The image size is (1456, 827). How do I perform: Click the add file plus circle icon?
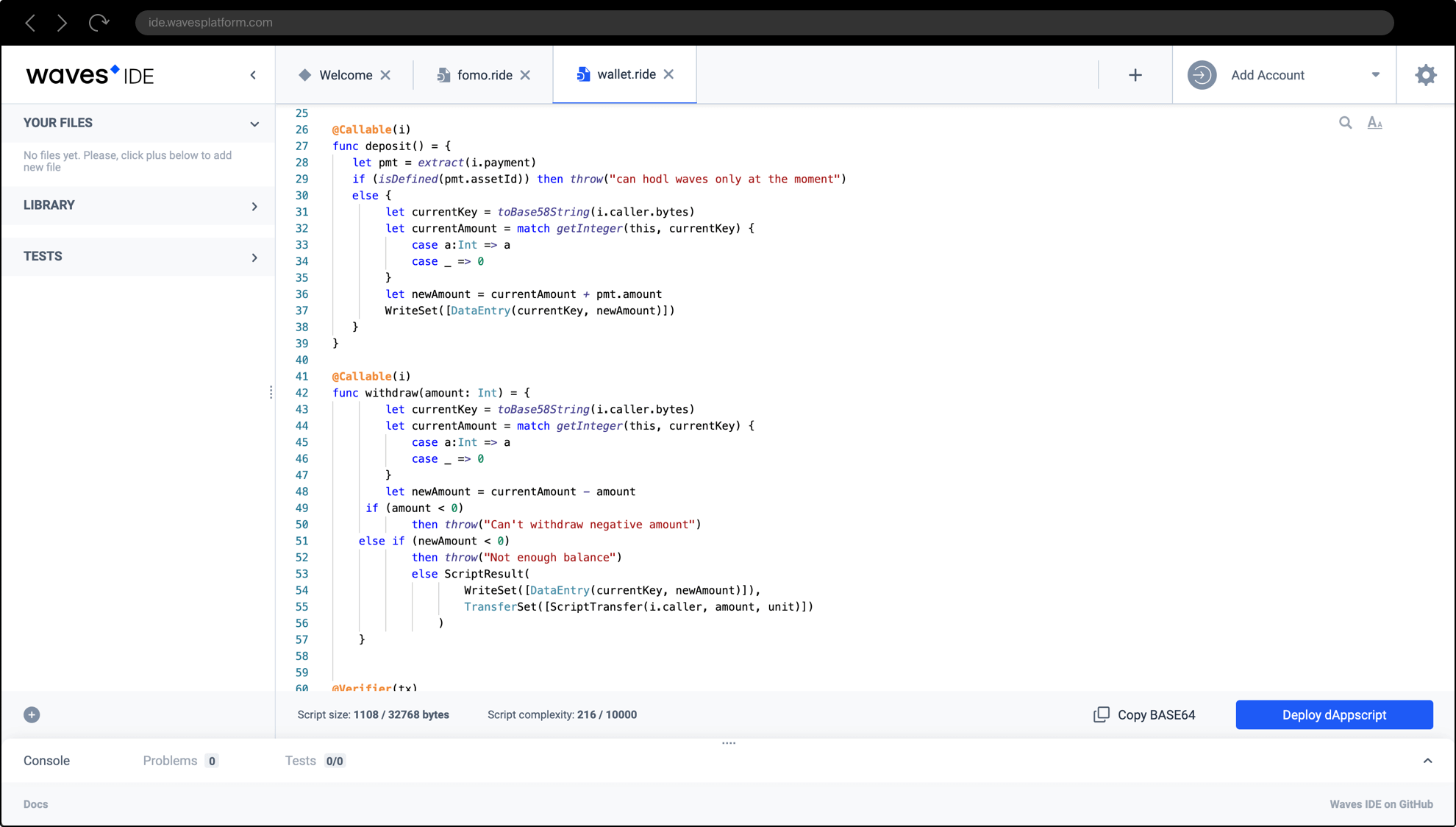pos(32,714)
